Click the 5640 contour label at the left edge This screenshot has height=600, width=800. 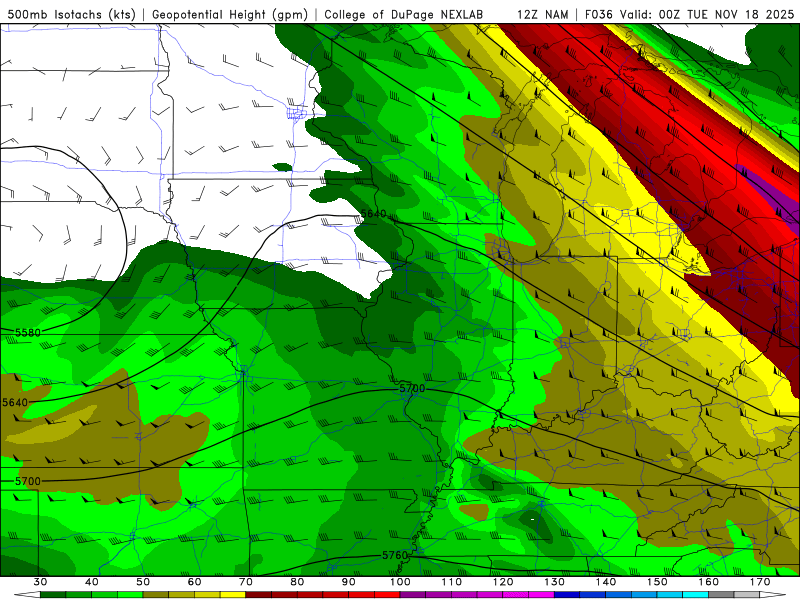(15, 403)
